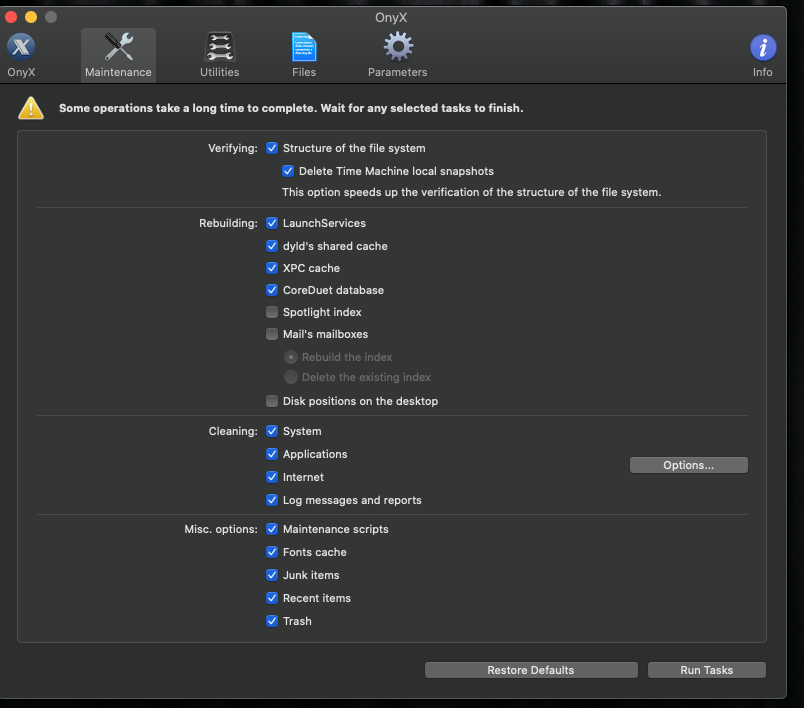Click the Cleaning: label
The height and width of the screenshot is (708, 804).
233,431
